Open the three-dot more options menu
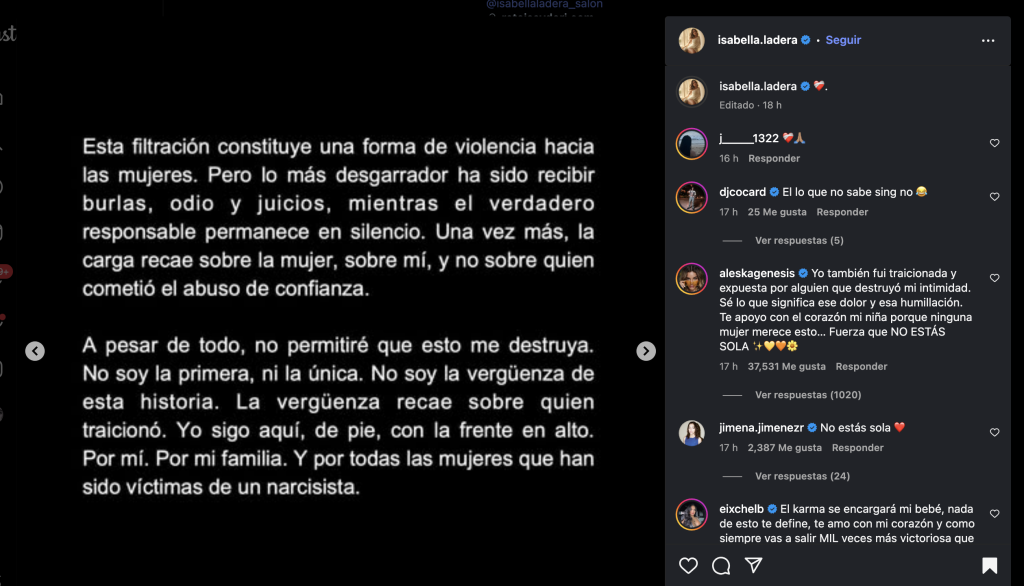This screenshot has width=1024, height=586. [988, 41]
